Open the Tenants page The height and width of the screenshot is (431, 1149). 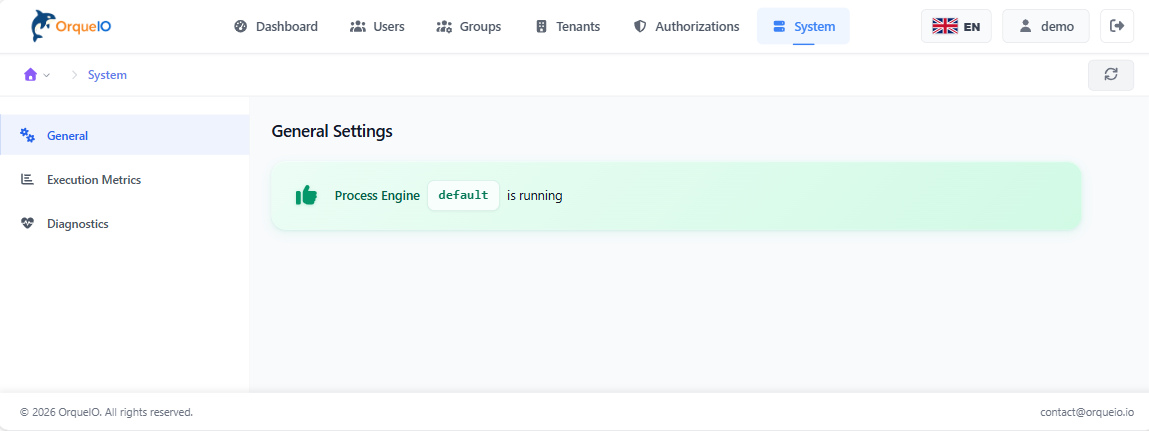click(x=567, y=26)
